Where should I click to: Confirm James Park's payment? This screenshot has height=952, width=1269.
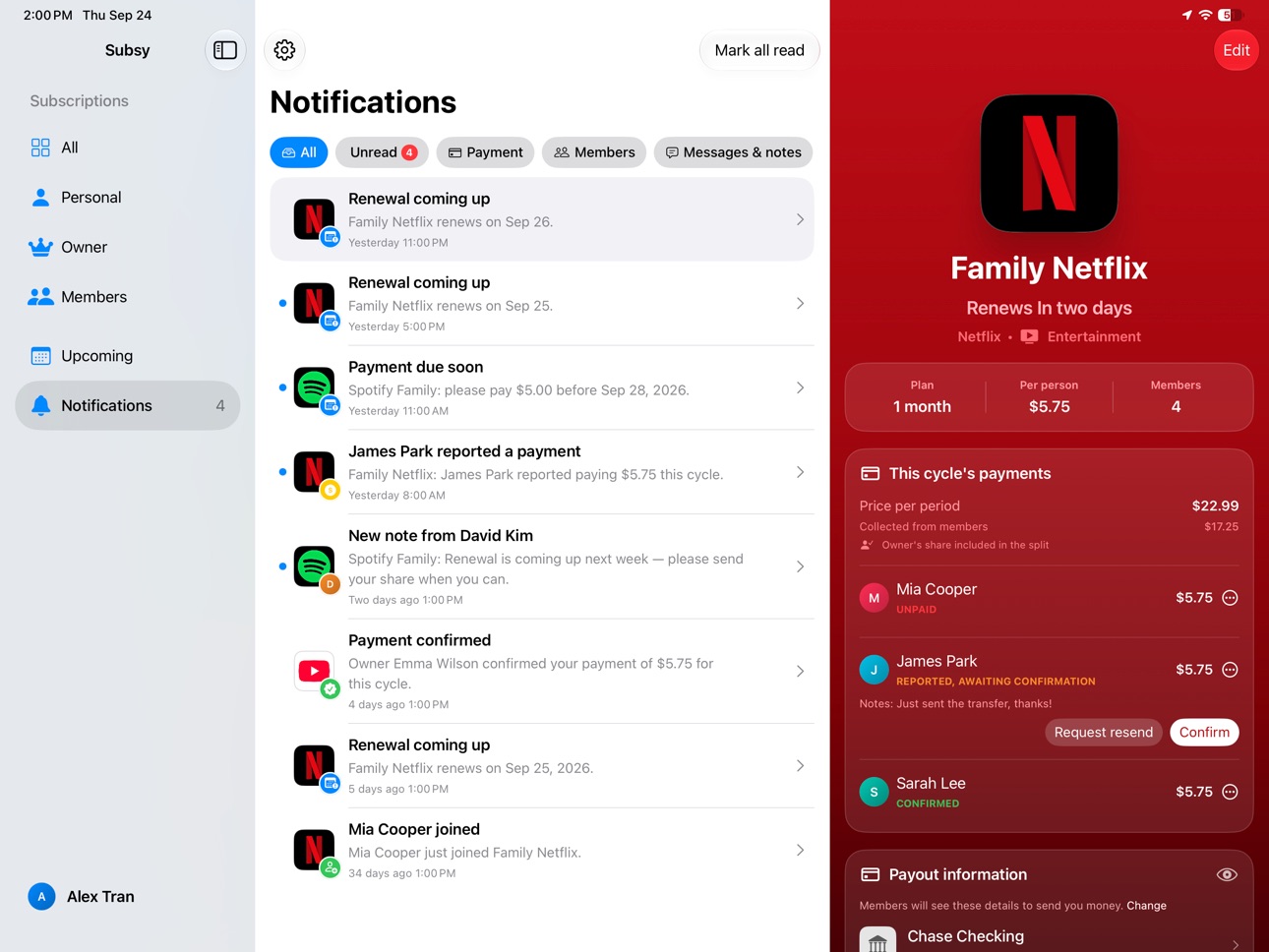pos(1204,733)
